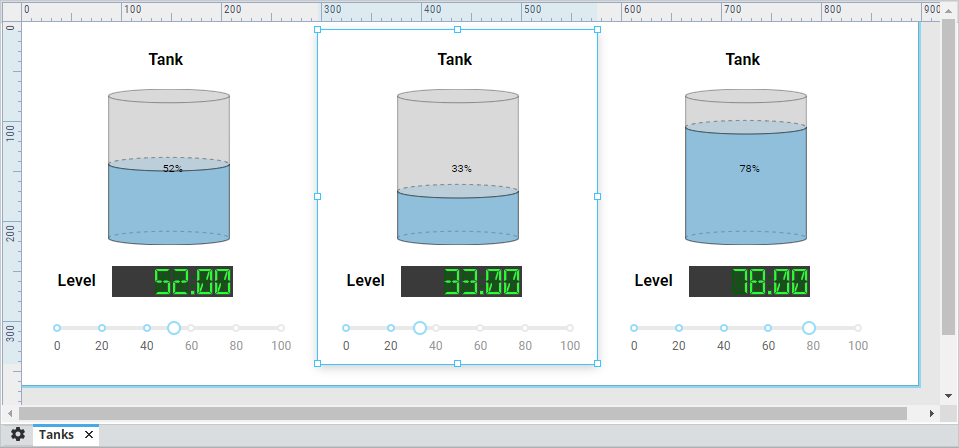This screenshot has width=959, height=448.
Task: Click the 500 mark on the horizontal ruler
Action: (x=532, y=10)
